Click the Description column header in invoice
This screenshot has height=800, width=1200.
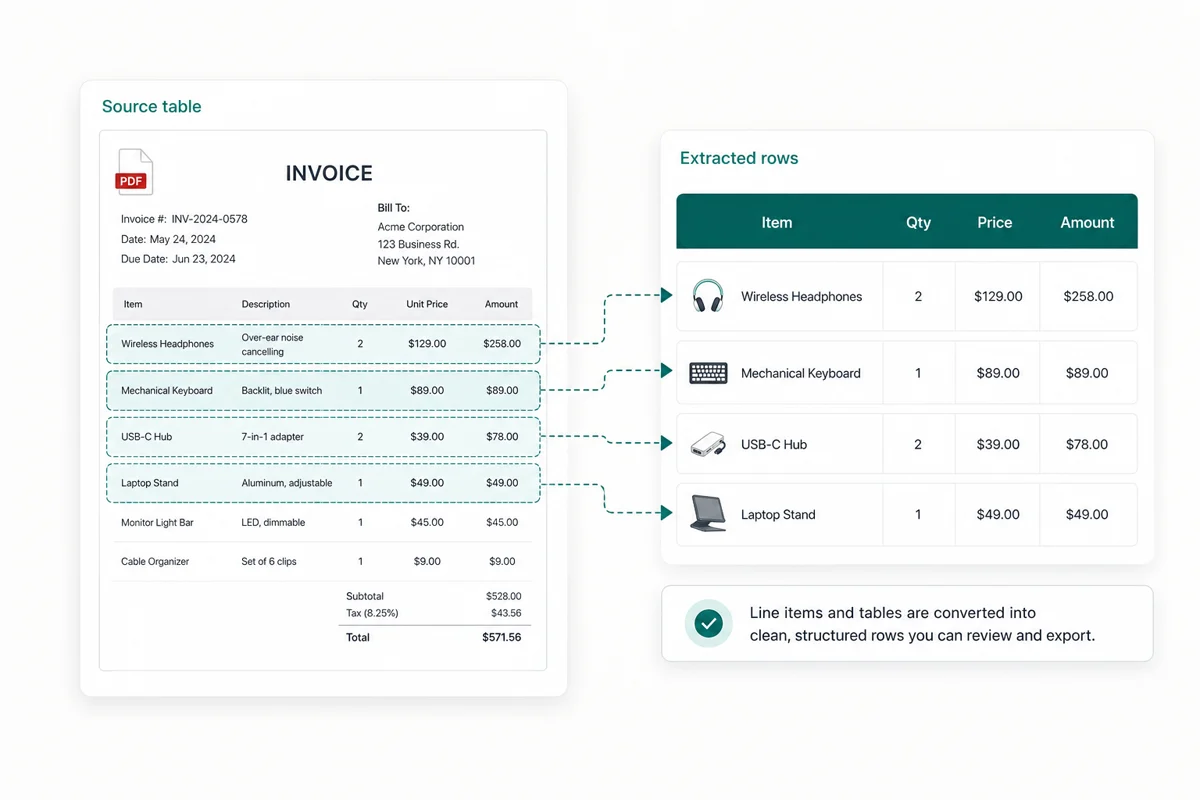point(266,304)
